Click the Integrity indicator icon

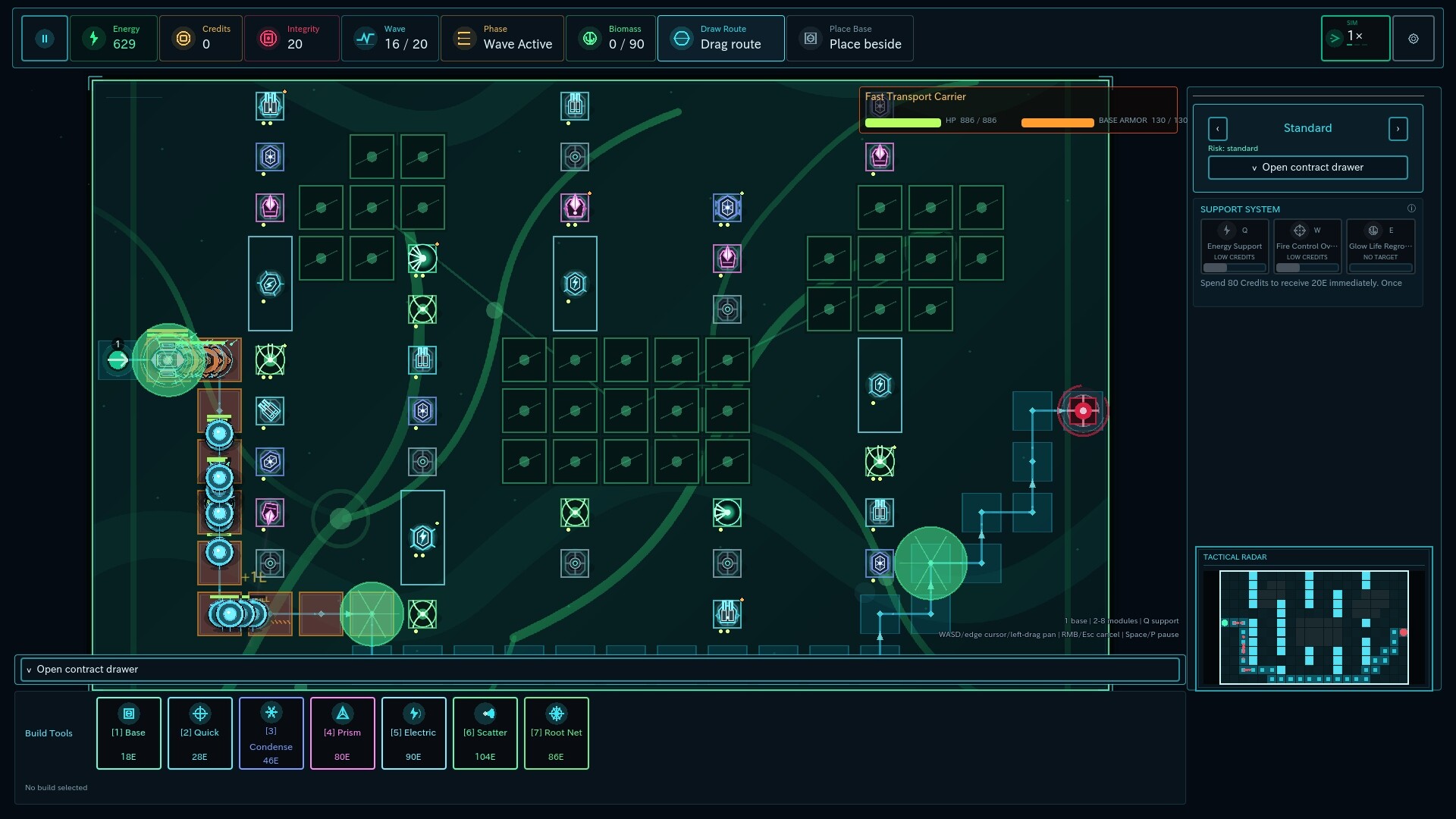pos(268,38)
